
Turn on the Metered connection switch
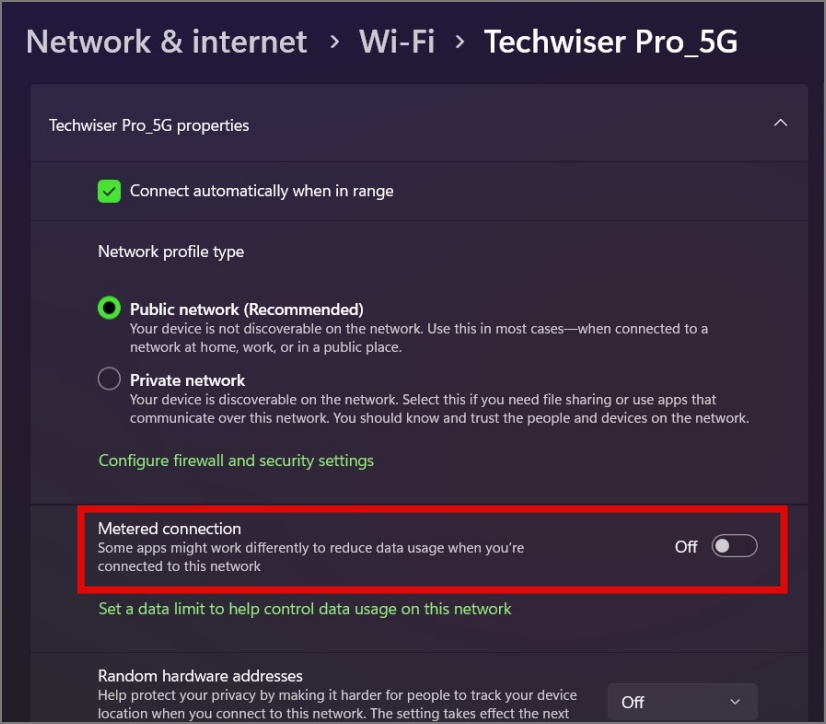point(734,546)
